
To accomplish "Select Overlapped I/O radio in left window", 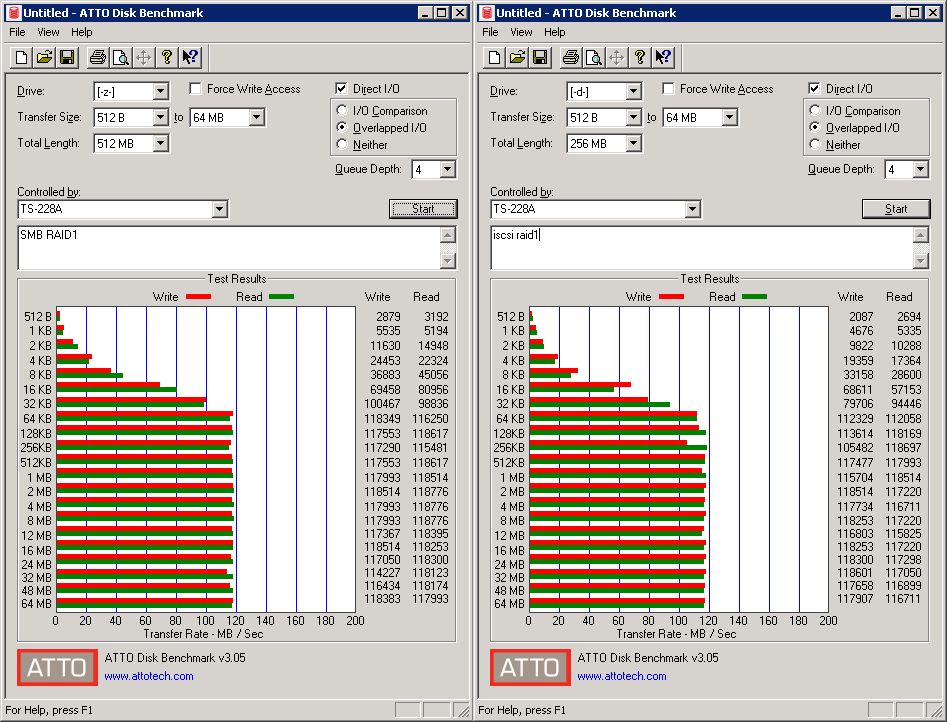I will [342, 127].
